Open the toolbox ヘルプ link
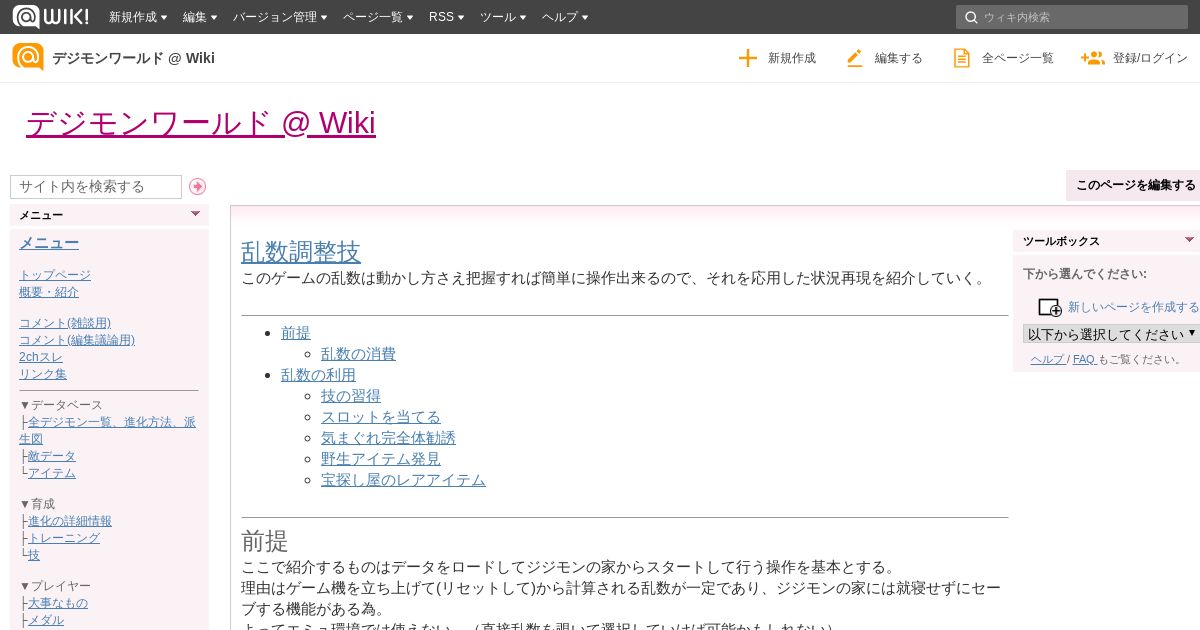This screenshot has width=1200, height=630. (x=1048, y=359)
